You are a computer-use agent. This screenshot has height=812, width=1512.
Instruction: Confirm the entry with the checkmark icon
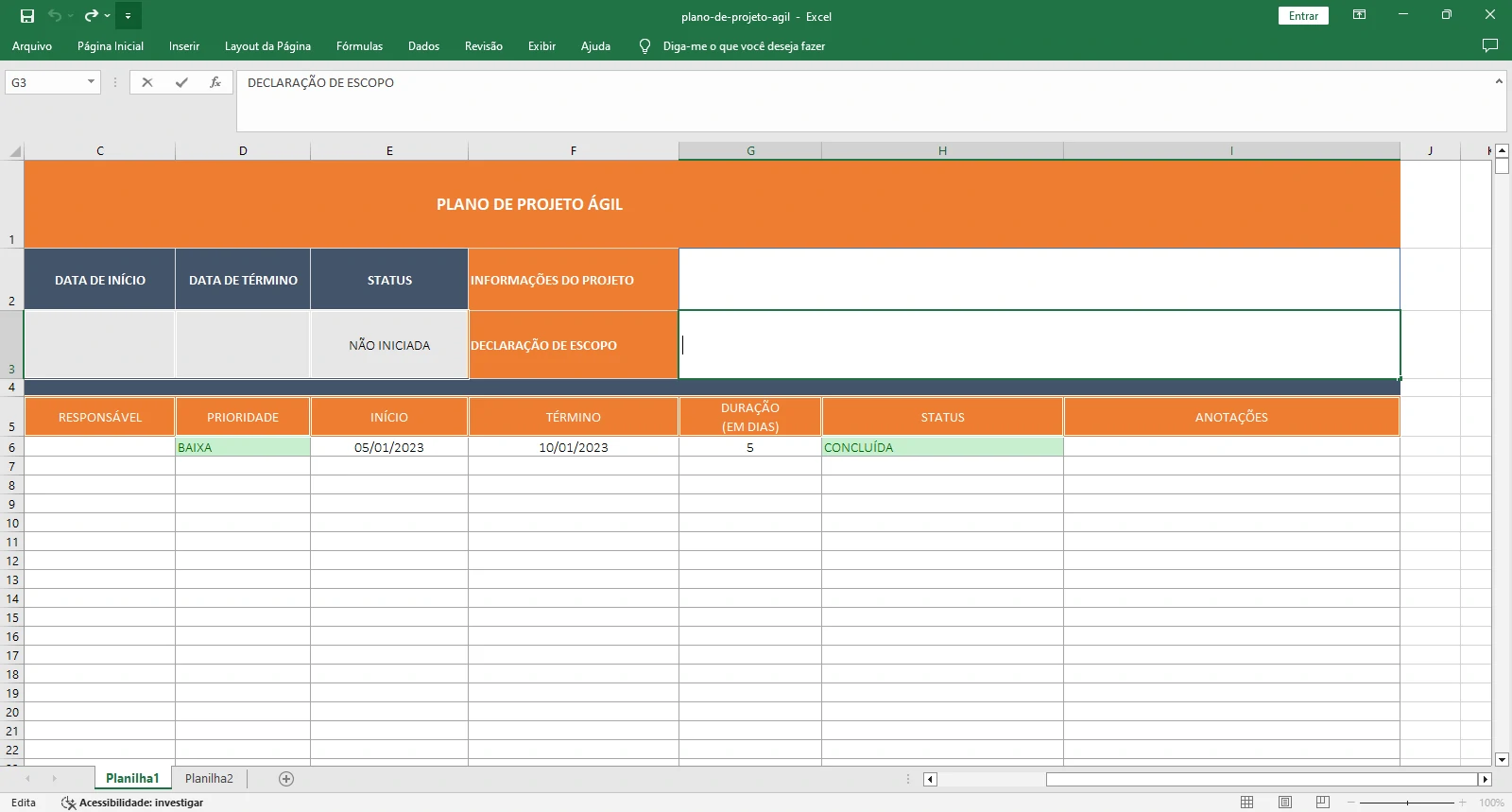pyautogui.click(x=181, y=83)
